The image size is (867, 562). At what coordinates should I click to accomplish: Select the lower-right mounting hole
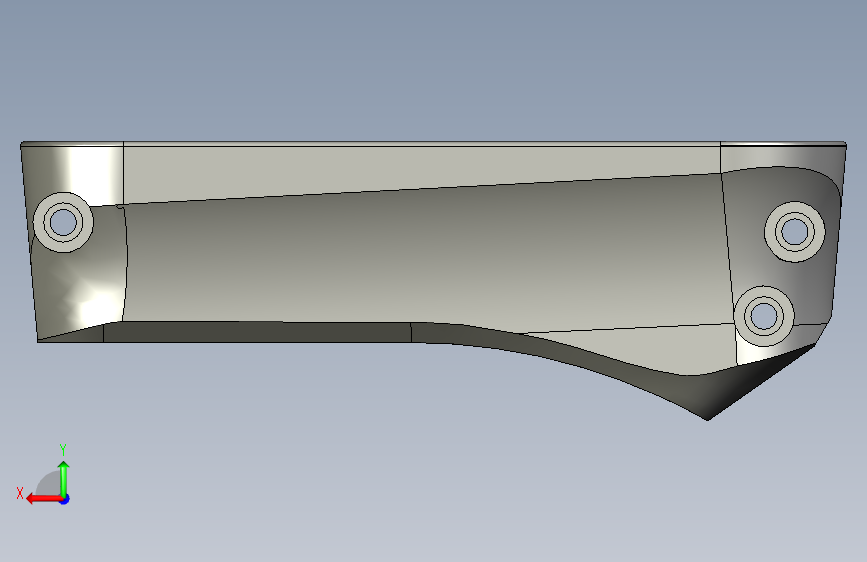(764, 316)
